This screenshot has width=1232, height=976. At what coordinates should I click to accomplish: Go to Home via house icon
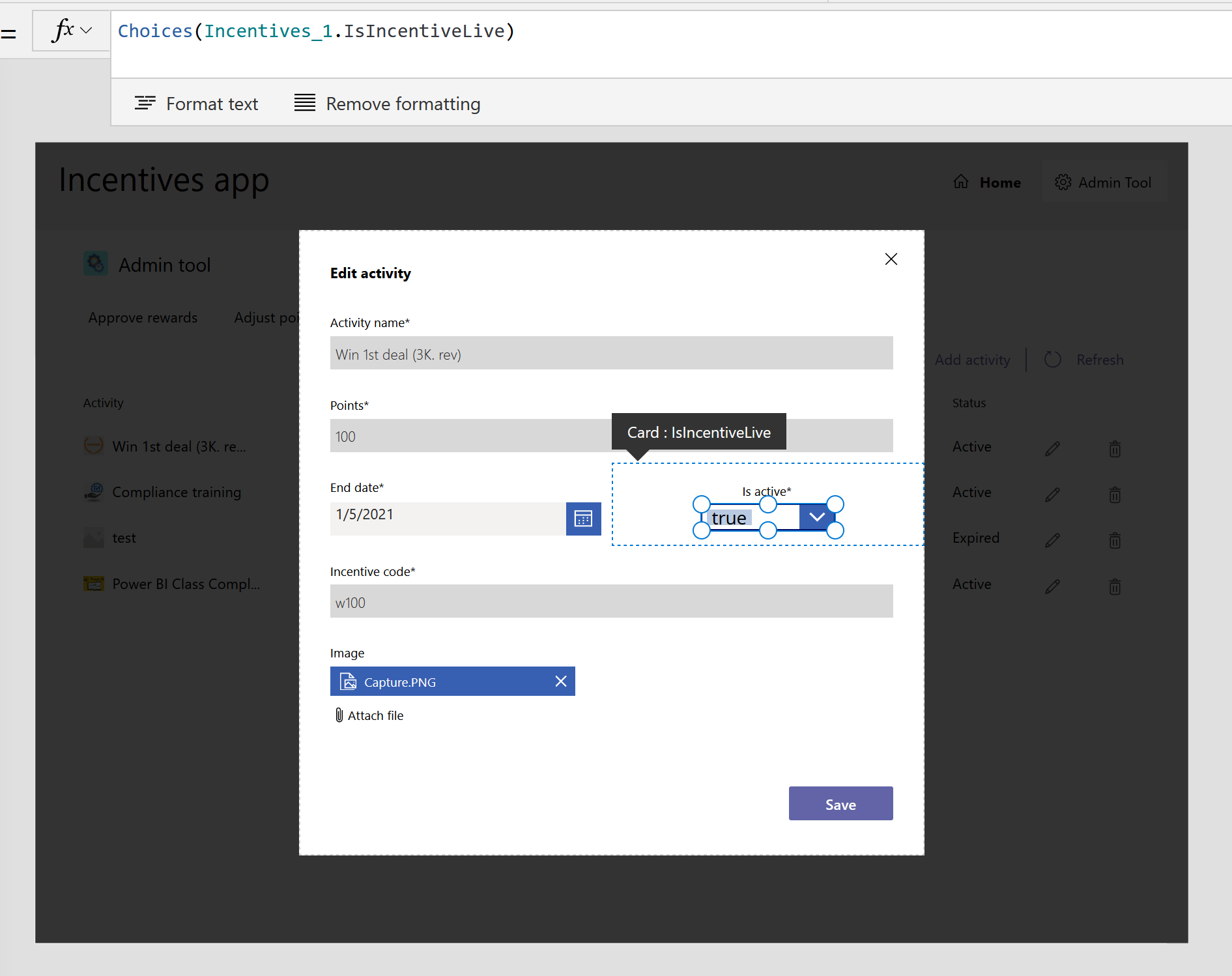tap(961, 182)
